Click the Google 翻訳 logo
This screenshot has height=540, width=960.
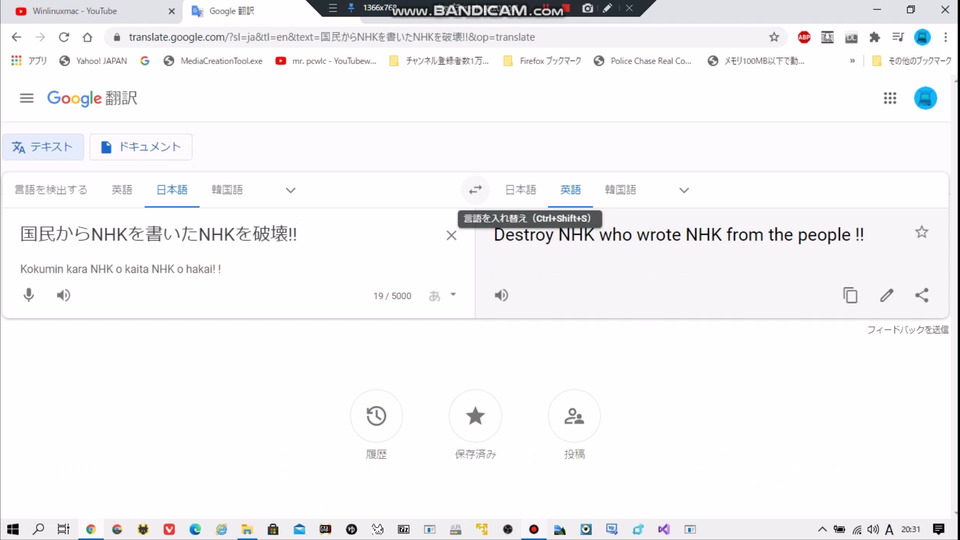pyautogui.click(x=92, y=98)
